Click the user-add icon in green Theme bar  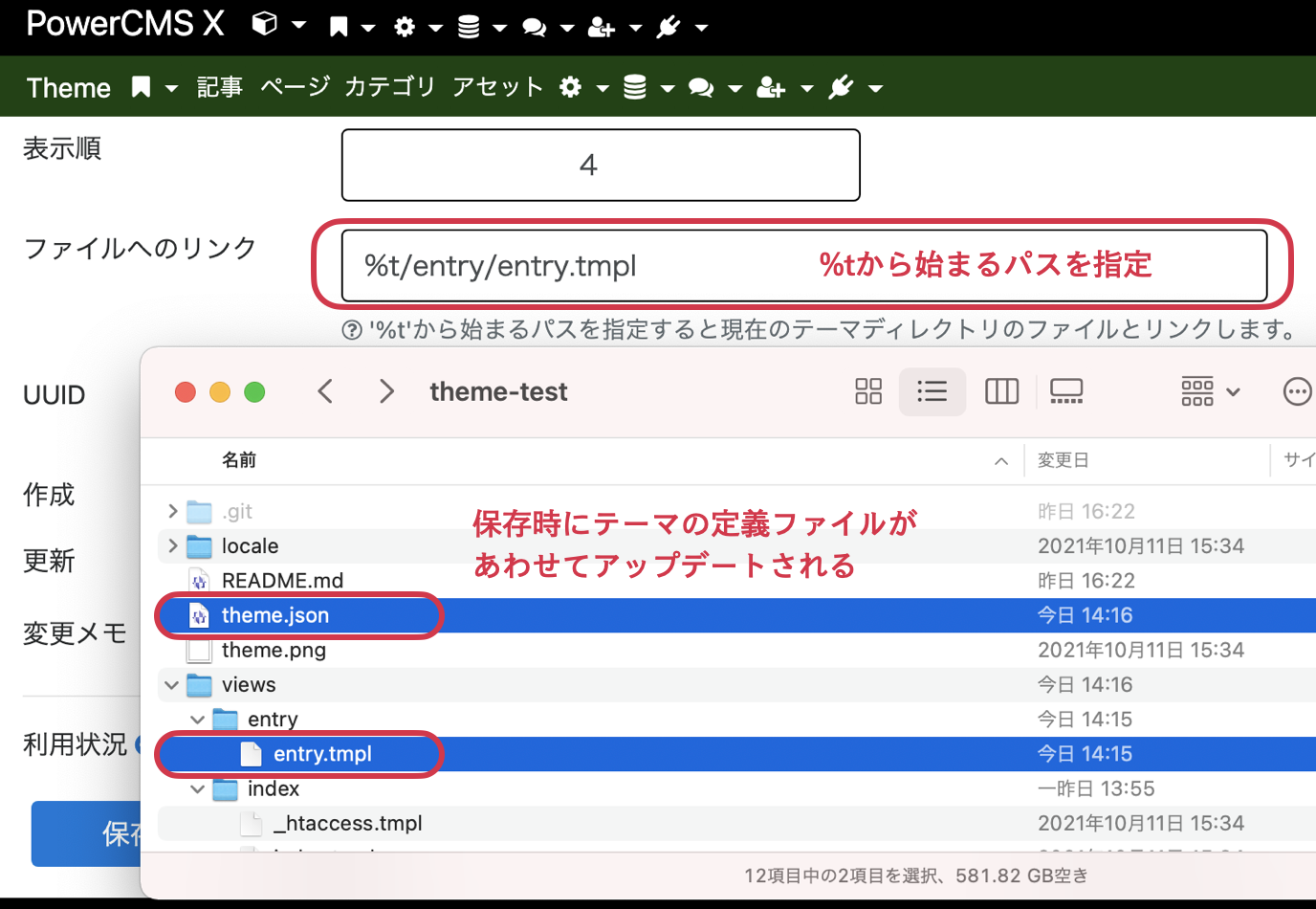(771, 88)
